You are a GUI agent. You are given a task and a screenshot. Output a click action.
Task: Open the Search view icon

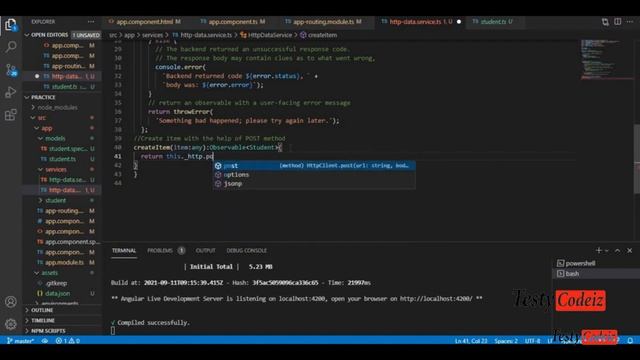point(11,47)
